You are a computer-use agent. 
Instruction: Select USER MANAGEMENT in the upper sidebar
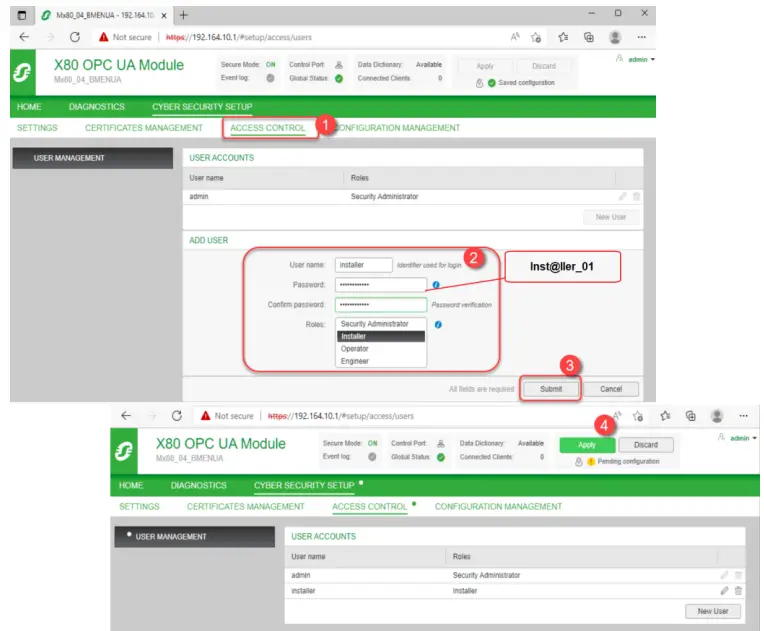coord(93,158)
